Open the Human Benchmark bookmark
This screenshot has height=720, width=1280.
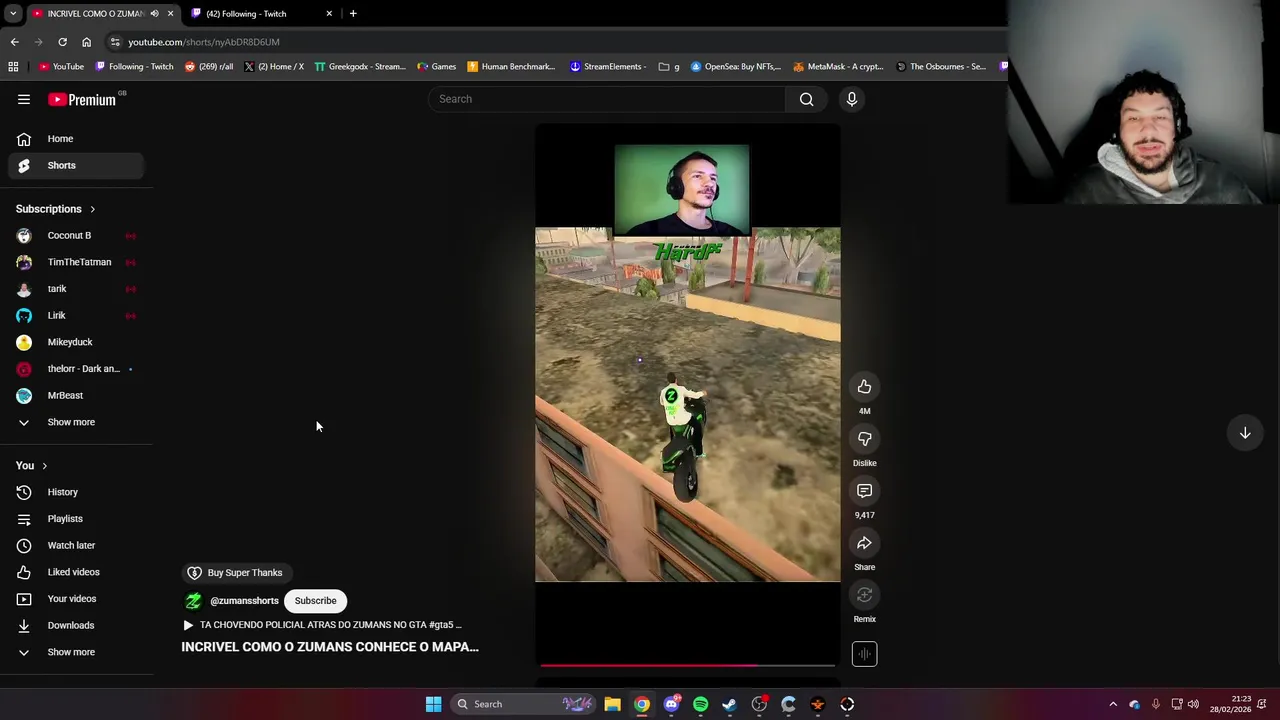(x=511, y=67)
